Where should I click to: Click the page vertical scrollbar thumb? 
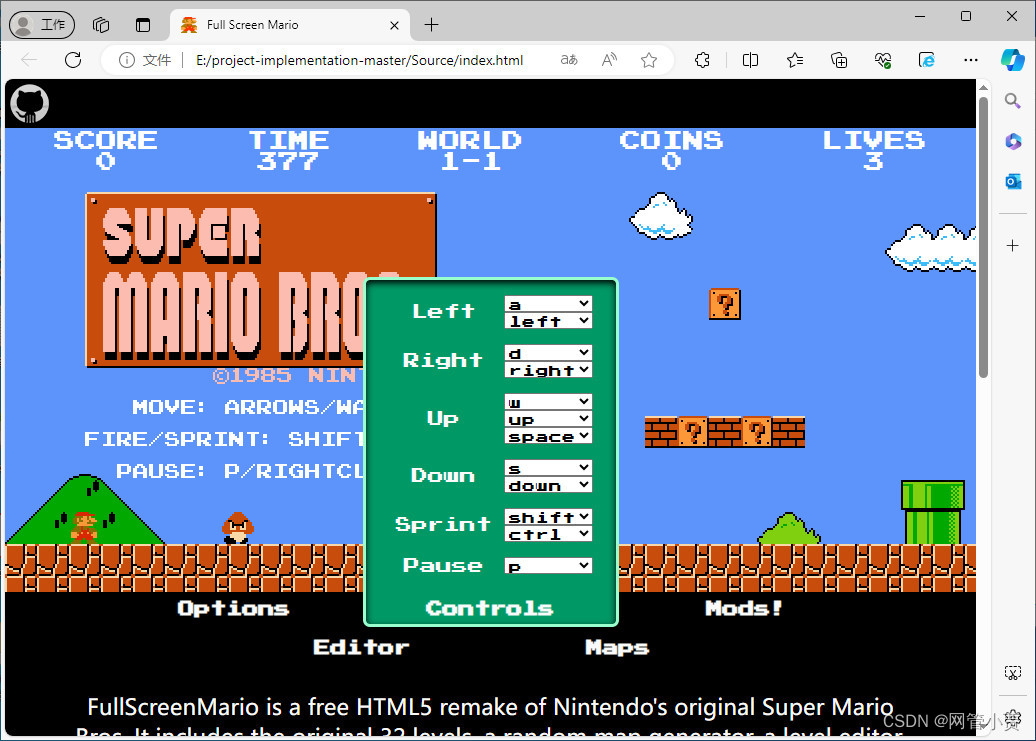pyautogui.click(x=983, y=236)
